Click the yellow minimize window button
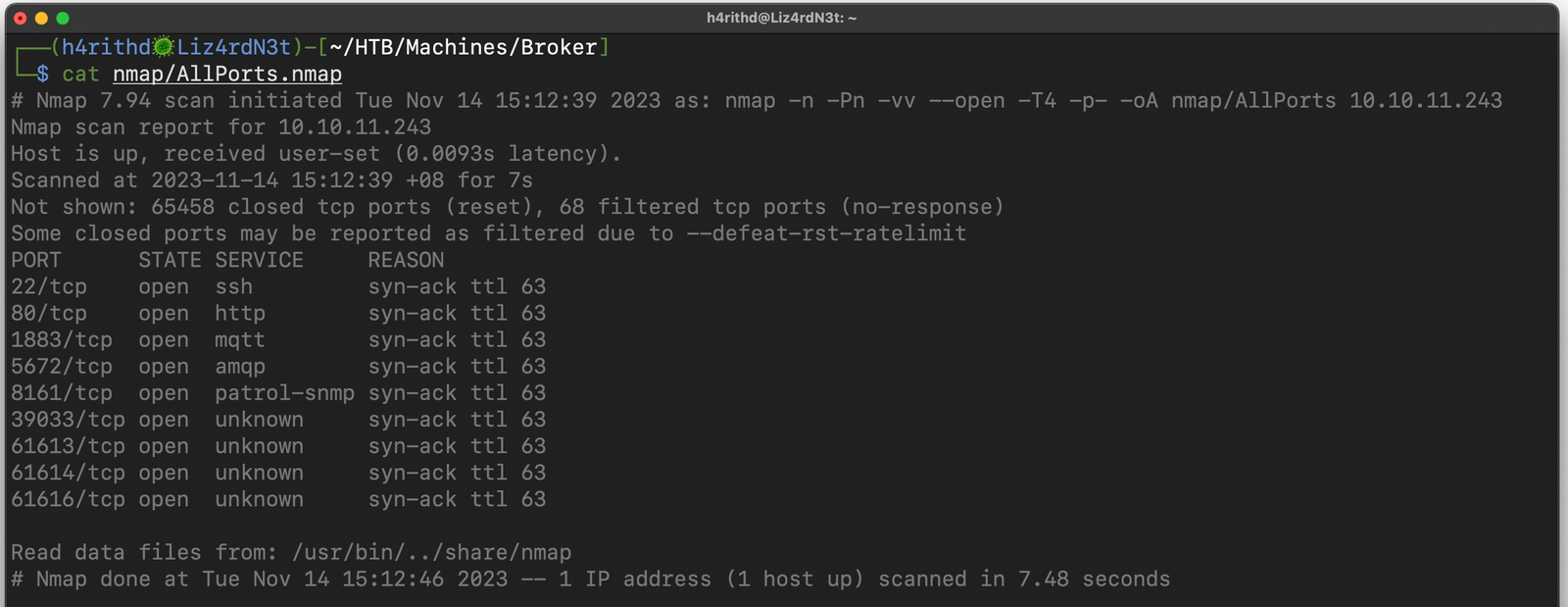Screen dimensions: 1568x607 pyautogui.click(x=41, y=19)
